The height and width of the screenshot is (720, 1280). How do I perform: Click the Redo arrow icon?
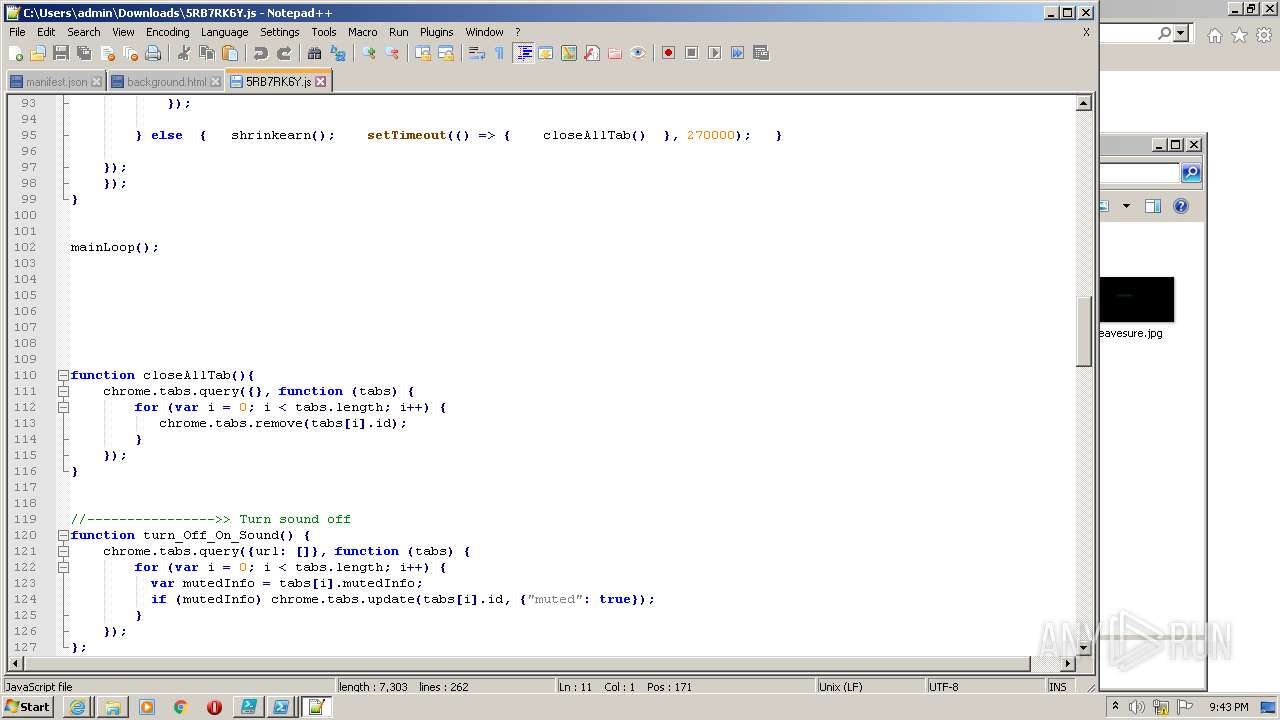[284, 53]
